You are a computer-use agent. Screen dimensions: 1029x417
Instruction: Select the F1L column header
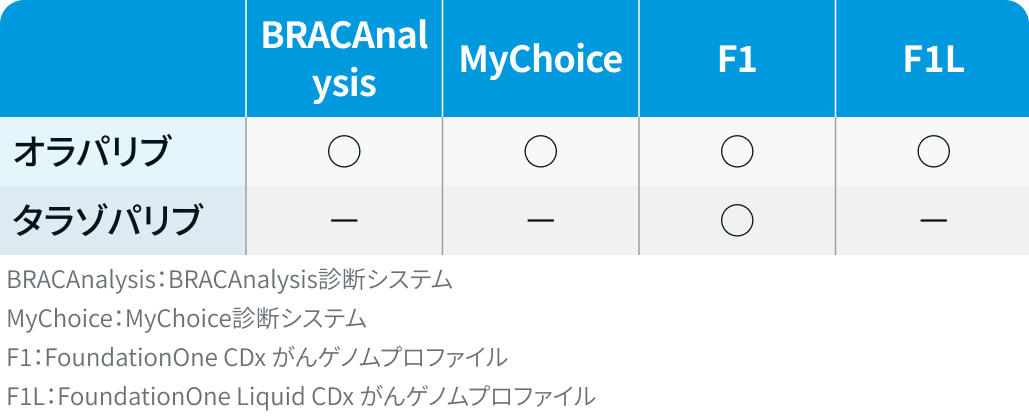click(x=933, y=59)
